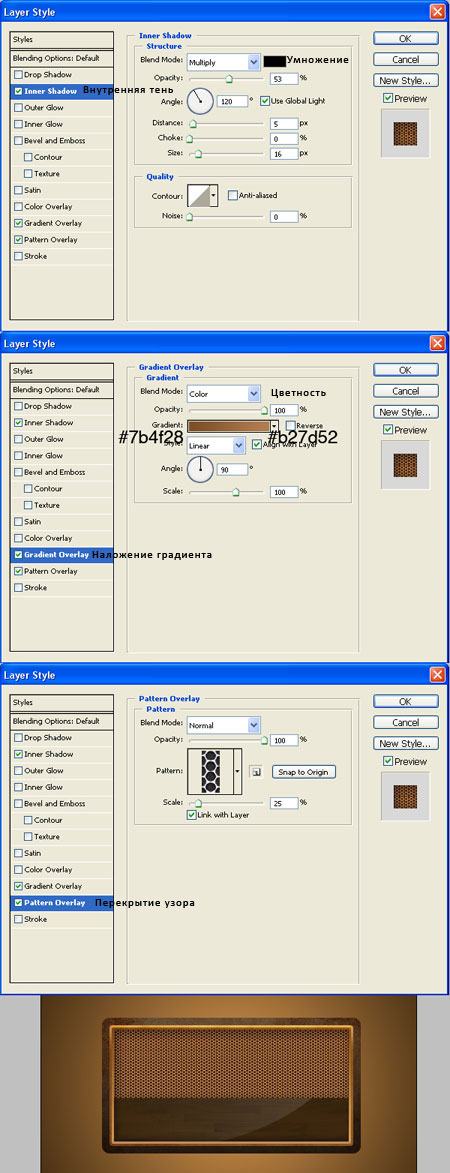This screenshot has width=450, height=1173.
Task: Click the Inner Shadow opacity field showing 53
Action: [284, 78]
